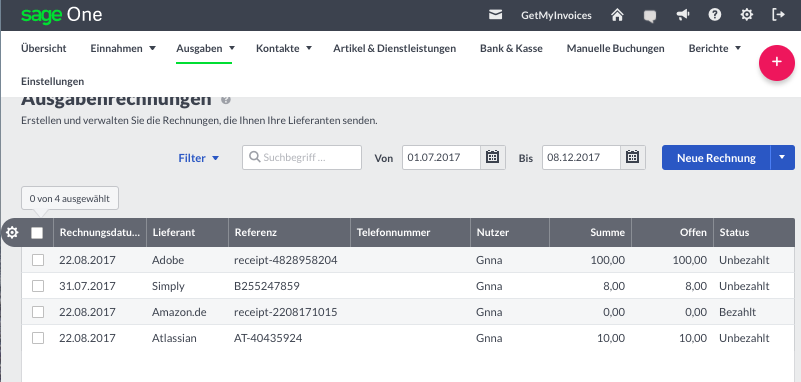Sort by Lieferant column header
The width and height of the screenshot is (801, 382).
tap(187, 232)
